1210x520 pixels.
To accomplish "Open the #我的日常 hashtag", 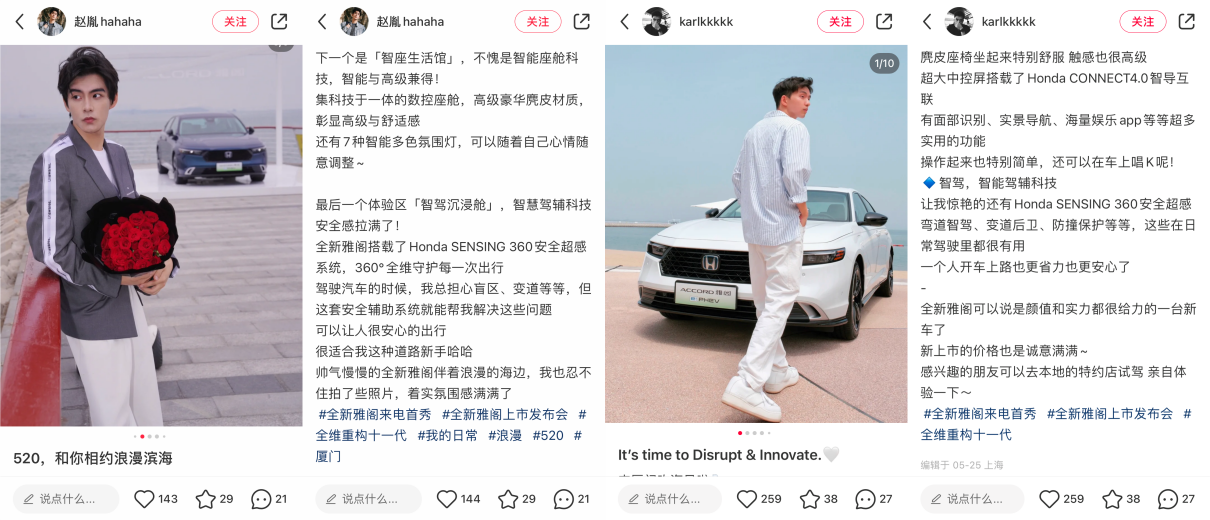I will [447, 436].
